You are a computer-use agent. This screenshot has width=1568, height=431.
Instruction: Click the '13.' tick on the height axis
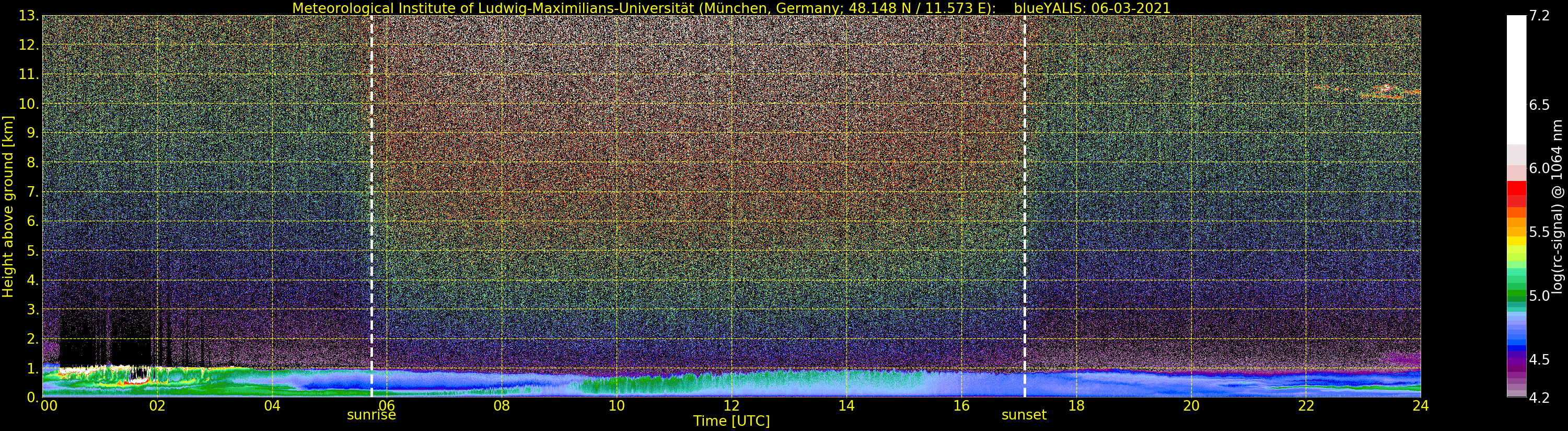(29, 16)
